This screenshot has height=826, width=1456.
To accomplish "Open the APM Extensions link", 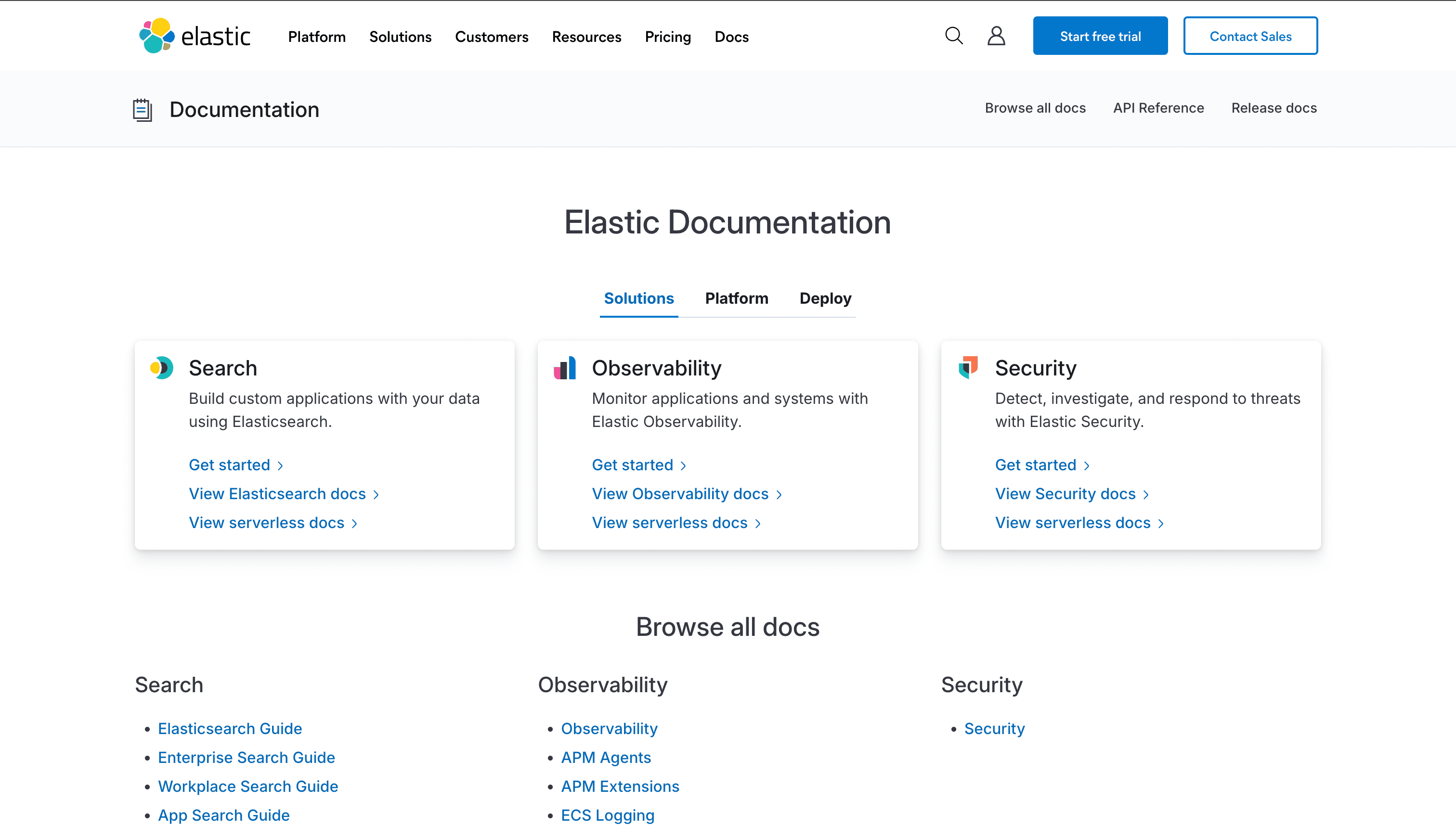I will point(620,787).
